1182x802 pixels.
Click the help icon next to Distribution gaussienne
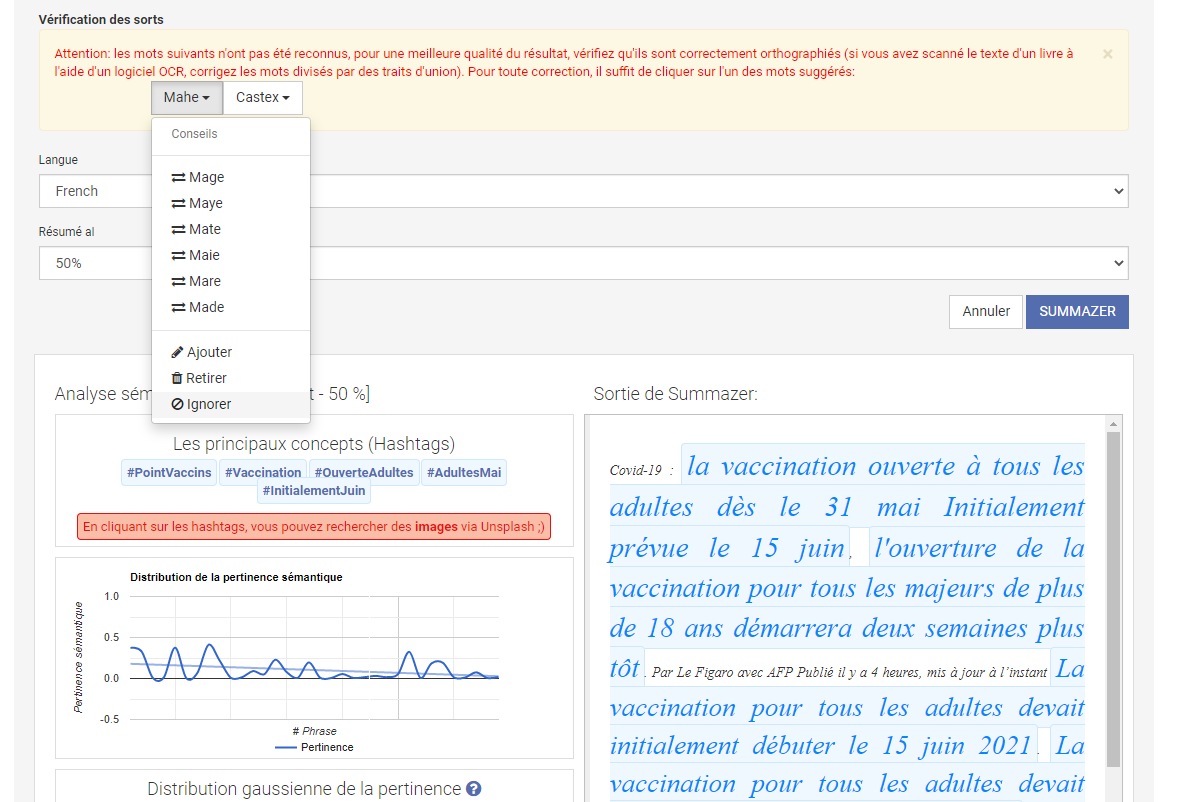(x=473, y=788)
